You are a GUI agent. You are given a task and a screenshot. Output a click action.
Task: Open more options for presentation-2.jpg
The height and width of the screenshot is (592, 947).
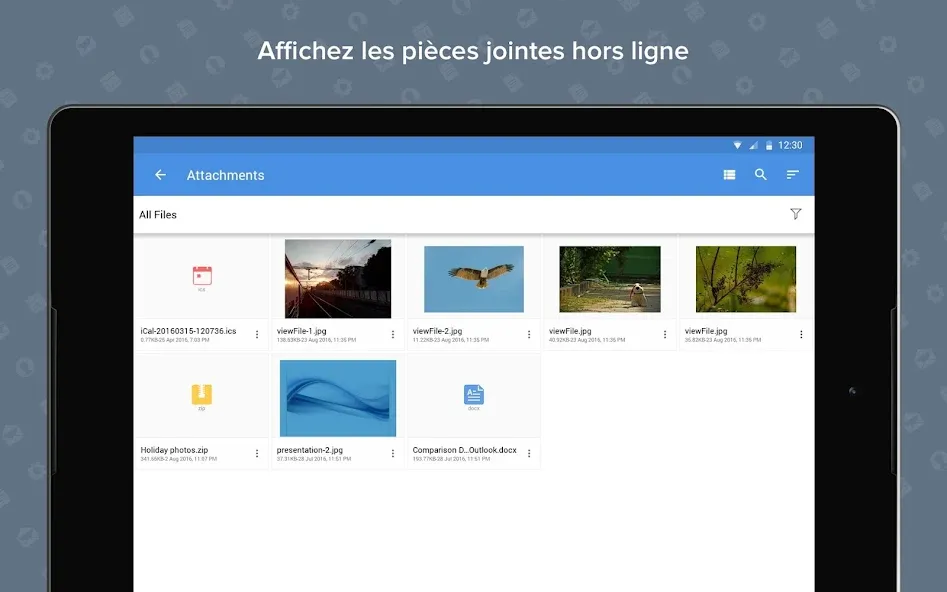coord(393,454)
